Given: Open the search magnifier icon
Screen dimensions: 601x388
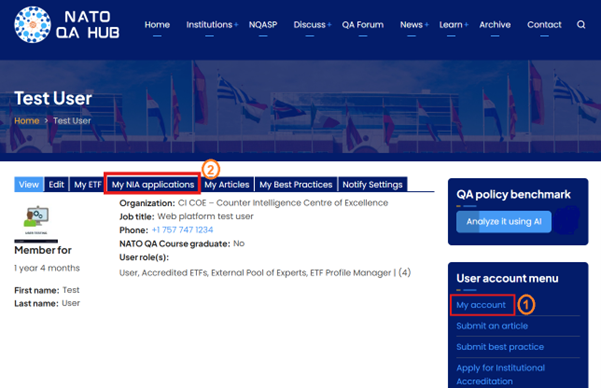Looking at the screenshot, I should [x=581, y=25].
